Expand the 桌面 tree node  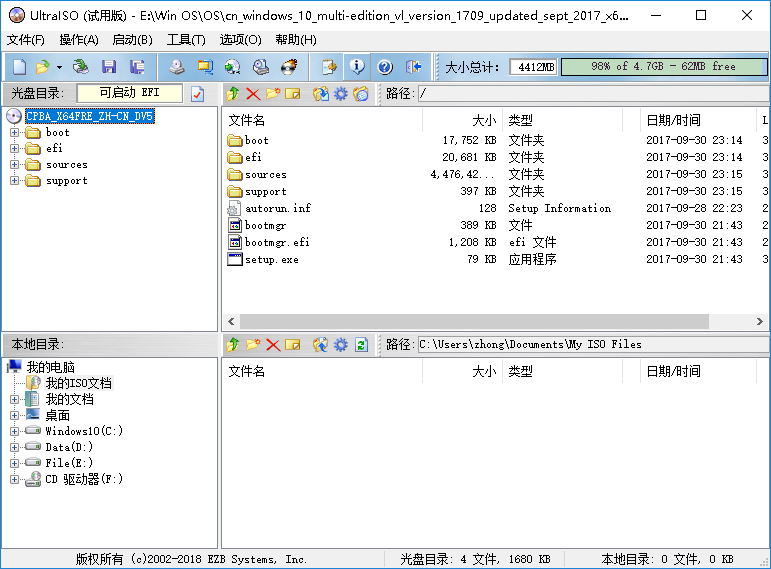coord(14,416)
